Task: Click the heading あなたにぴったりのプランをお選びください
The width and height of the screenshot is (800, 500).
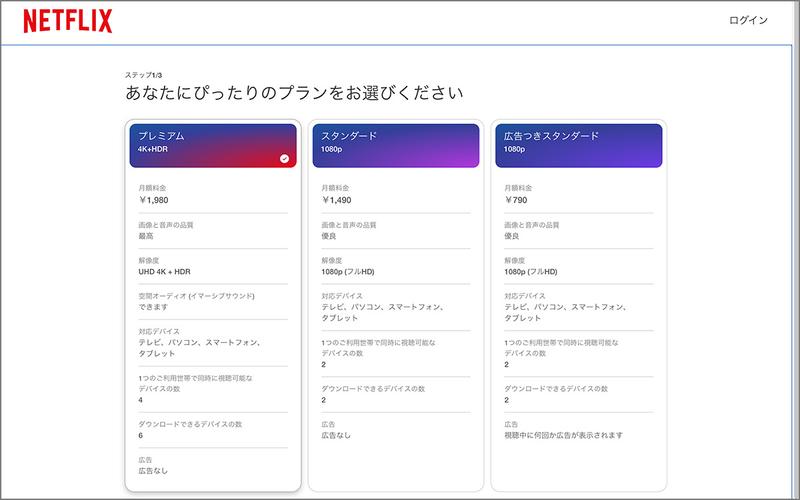Action: click(294, 93)
